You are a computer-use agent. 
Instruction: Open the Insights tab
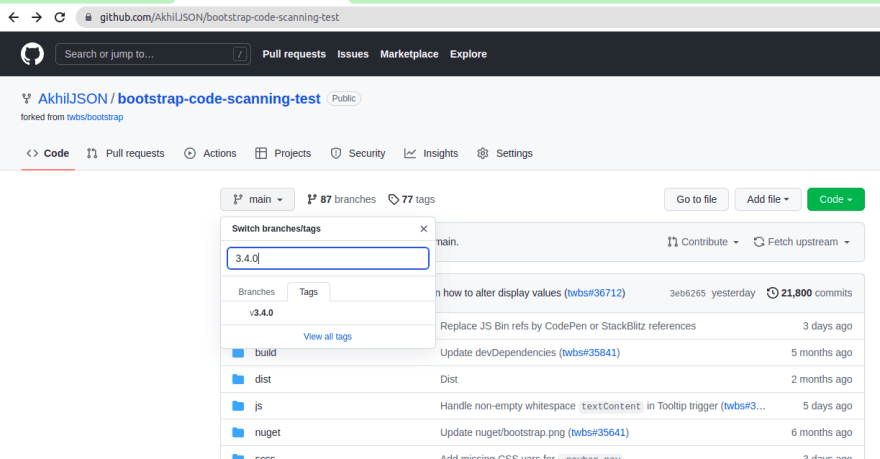(x=431, y=153)
